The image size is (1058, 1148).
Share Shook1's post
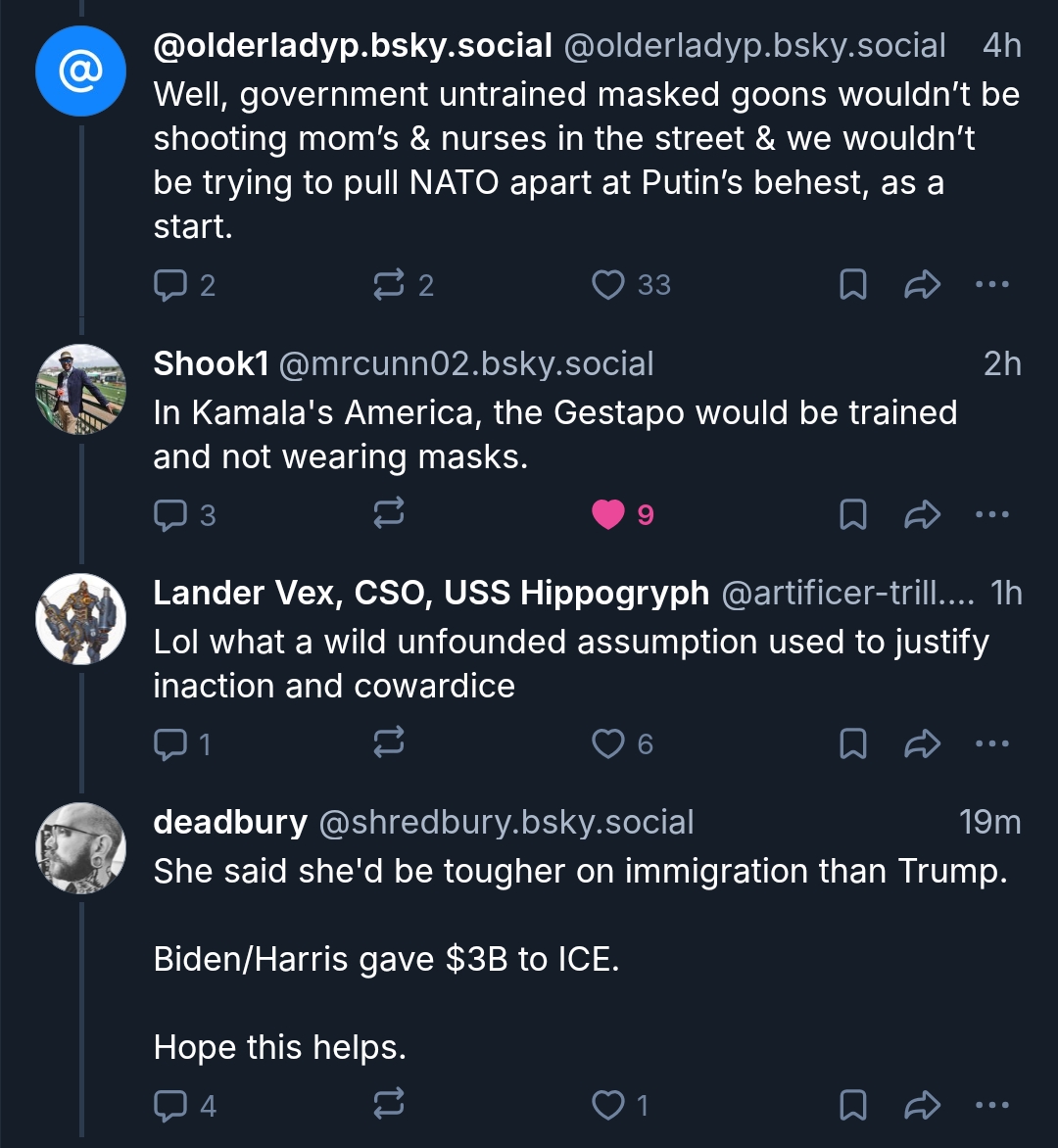click(922, 514)
